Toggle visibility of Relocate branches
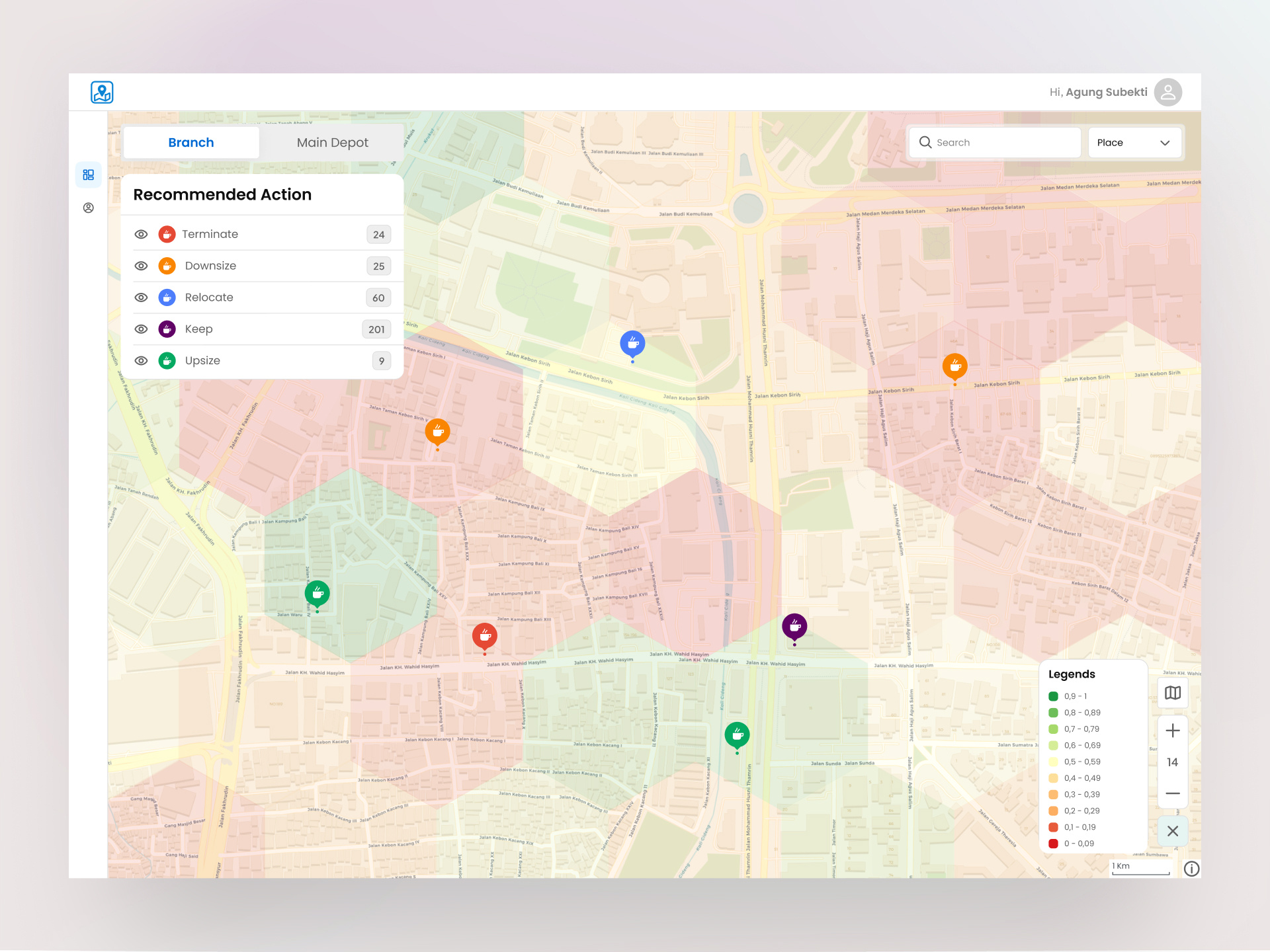Screen dimensions: 1270x952 (x=141, y=297)
